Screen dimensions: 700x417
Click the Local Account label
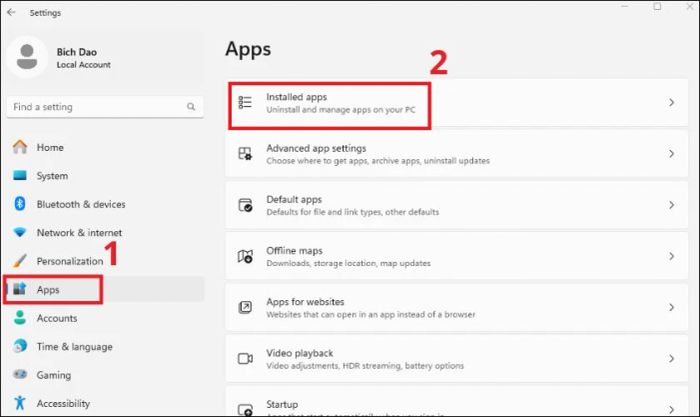click(83, 65)
